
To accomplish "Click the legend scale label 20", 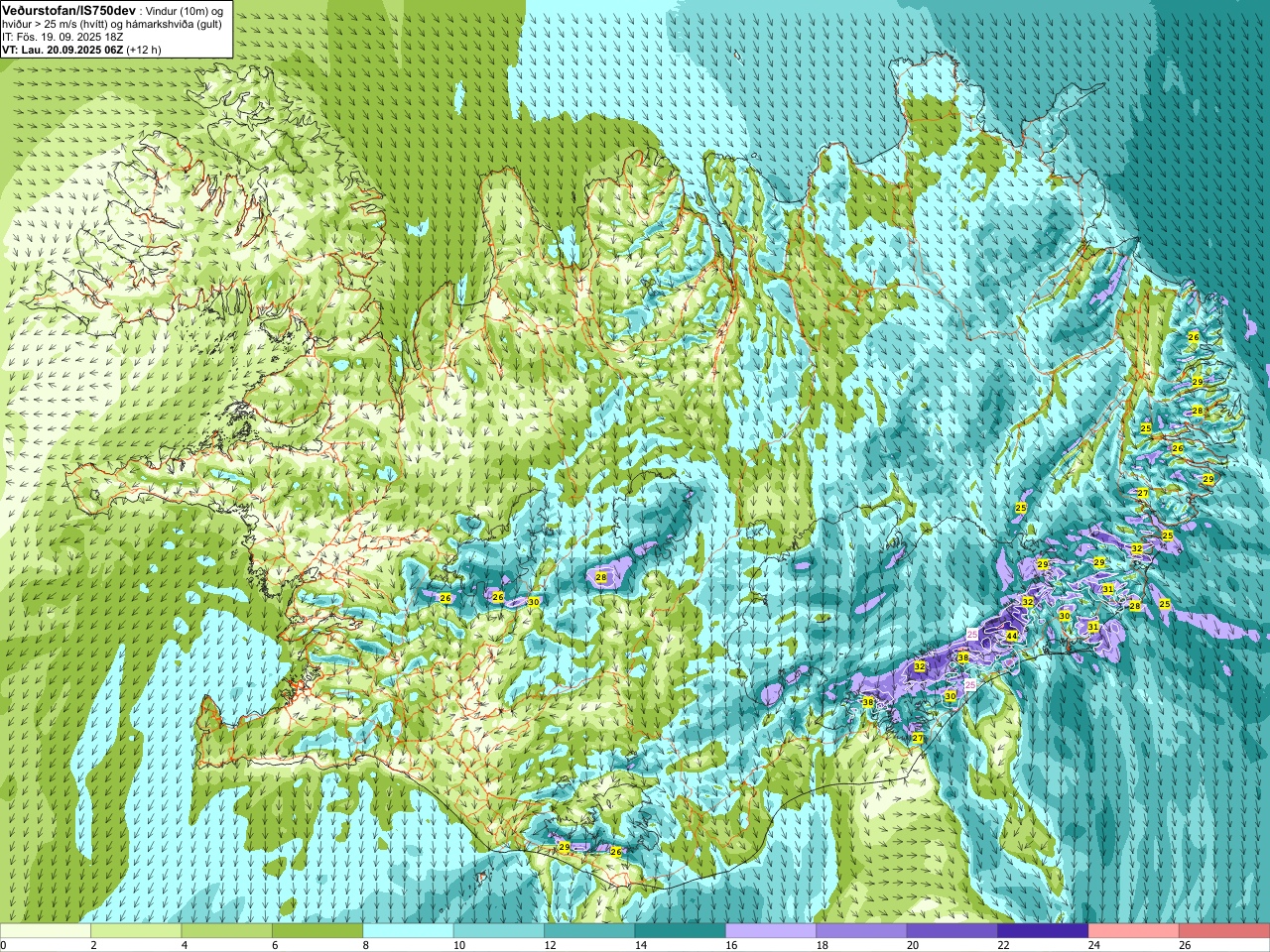I will [912, 946].
